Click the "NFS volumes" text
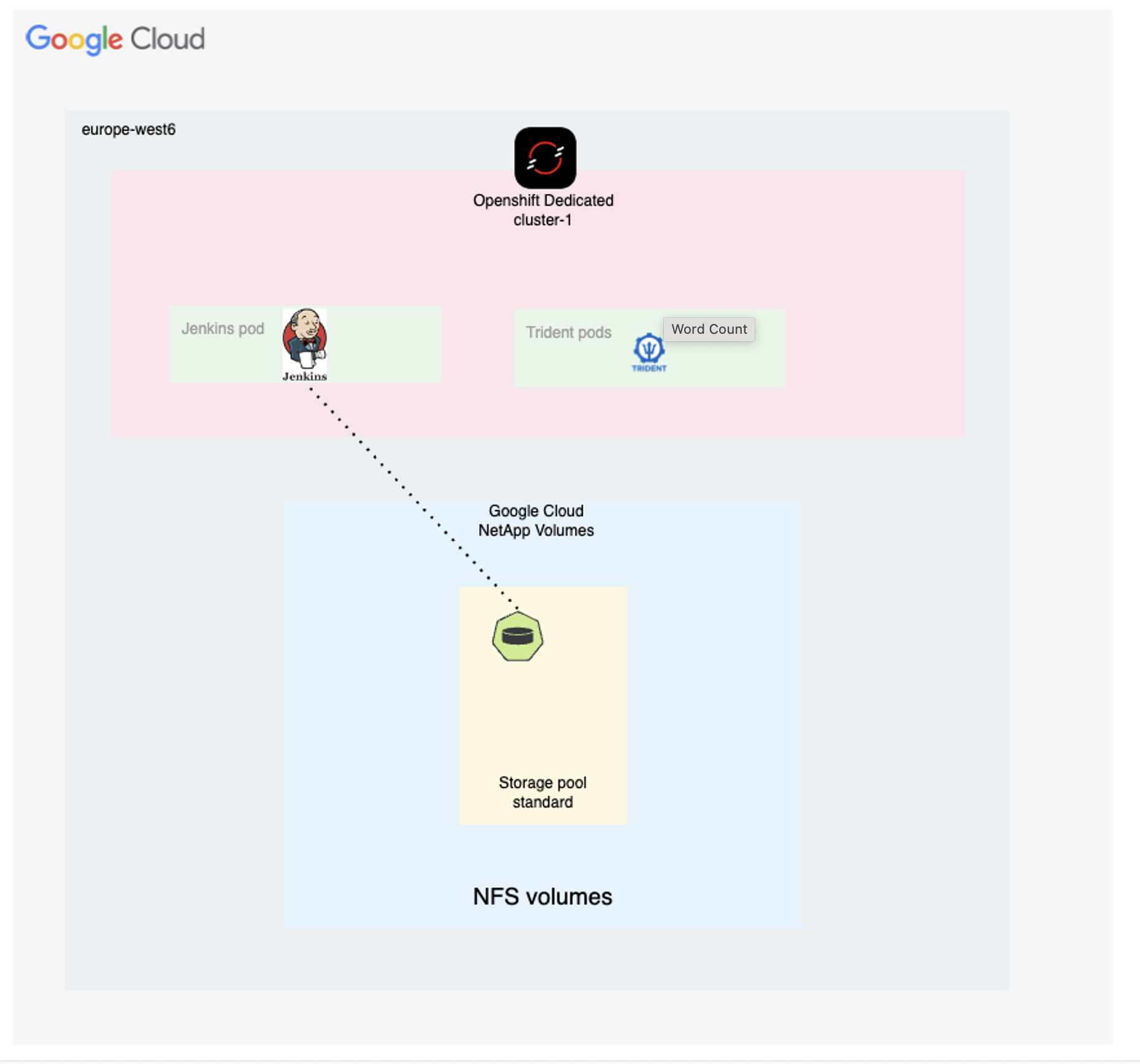Screen dimensions: 1140x1064 click(542, 896)
